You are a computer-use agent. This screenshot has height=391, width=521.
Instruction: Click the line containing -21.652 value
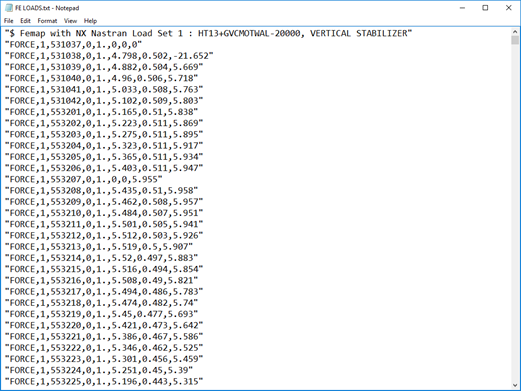(x=109, y=56)
